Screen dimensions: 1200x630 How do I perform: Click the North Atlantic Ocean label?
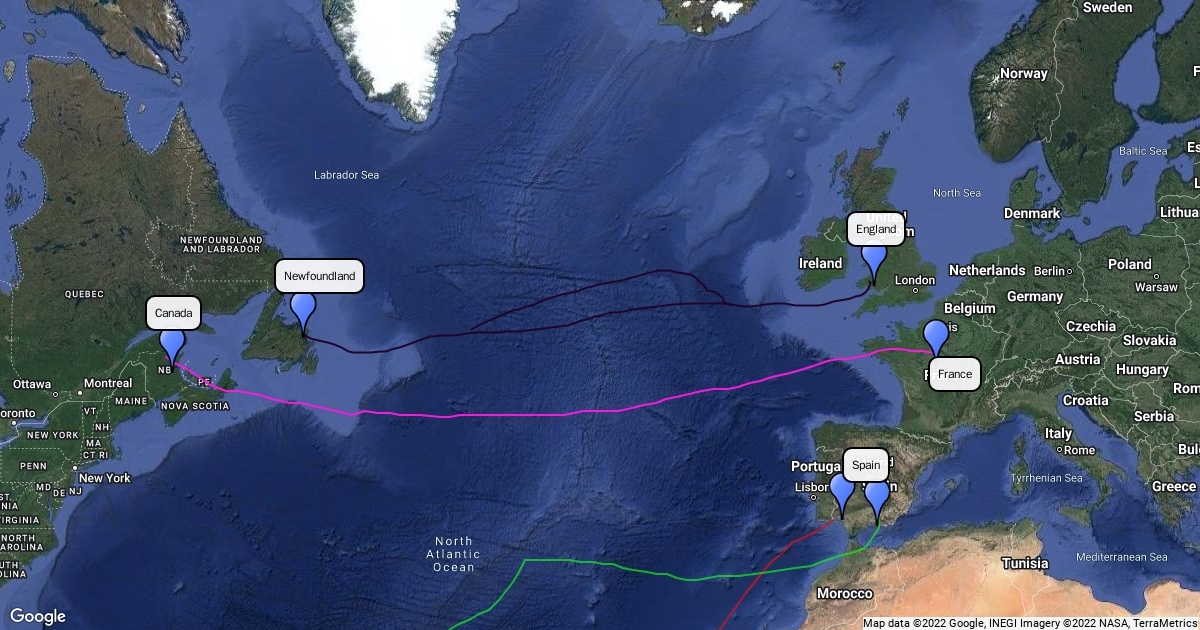[453, 554]
